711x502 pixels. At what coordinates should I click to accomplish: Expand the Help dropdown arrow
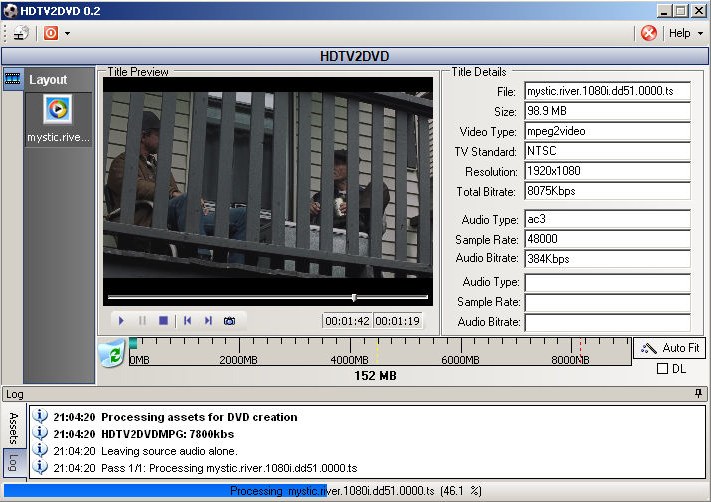[700, 34]
